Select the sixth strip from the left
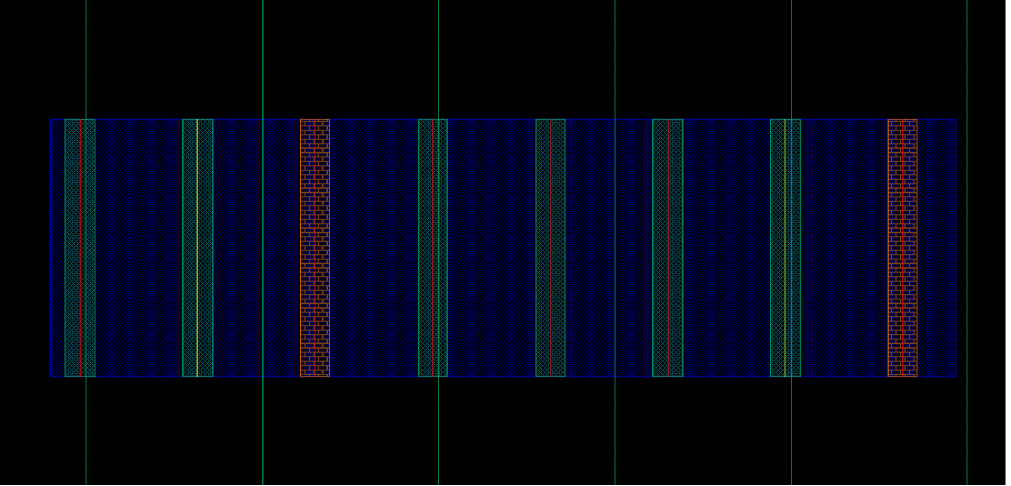The image size is (1011, 486). pyautogui.click(x=668, y=248)
